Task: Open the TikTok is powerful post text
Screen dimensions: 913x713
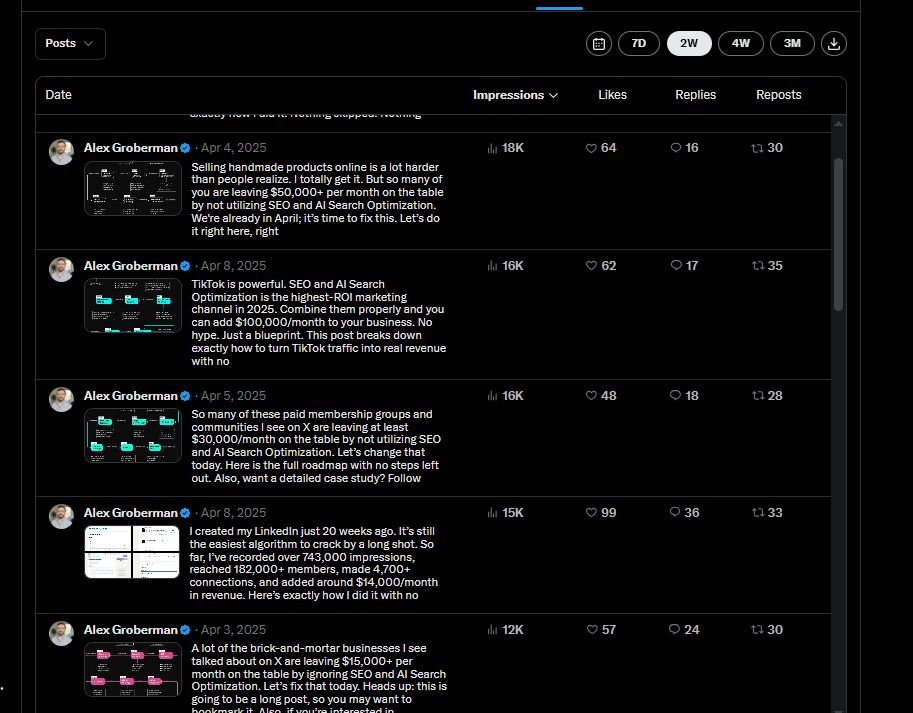Action: pos(319,322)
